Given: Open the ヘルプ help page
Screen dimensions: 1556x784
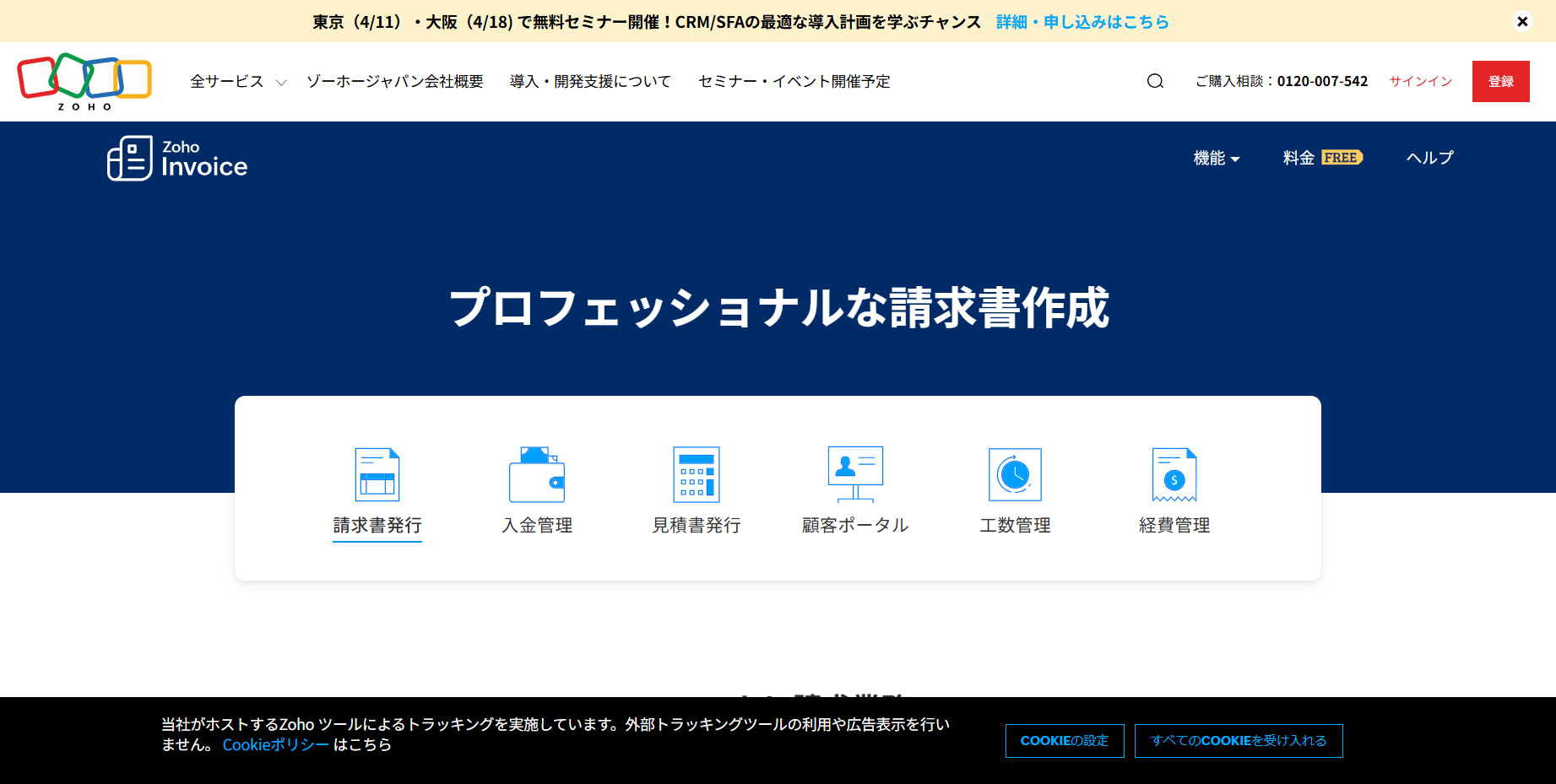Looking at the screenshot, I should tap(1430, 158).
